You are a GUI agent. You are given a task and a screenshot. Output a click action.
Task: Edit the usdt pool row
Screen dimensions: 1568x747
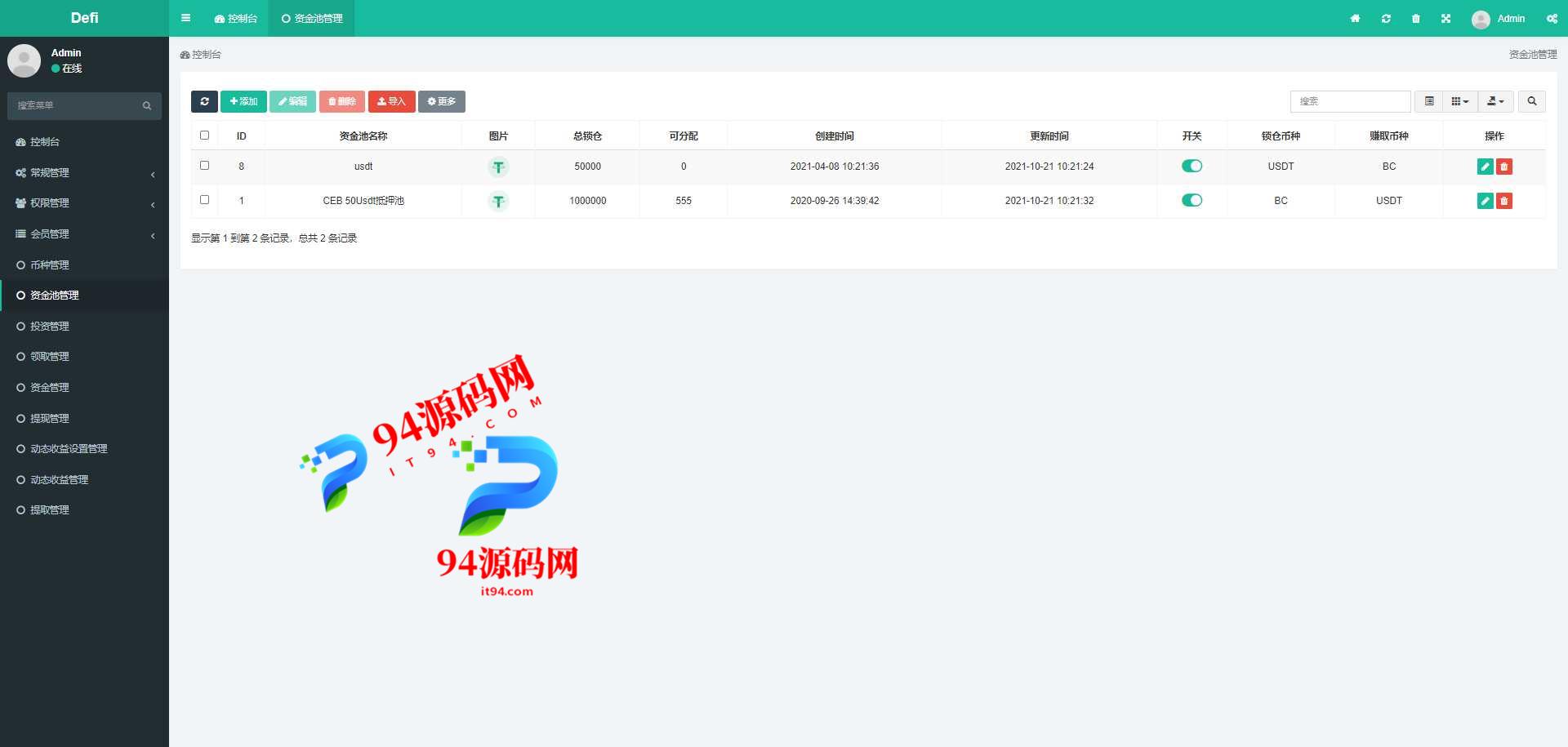(x=1485, y=167)
